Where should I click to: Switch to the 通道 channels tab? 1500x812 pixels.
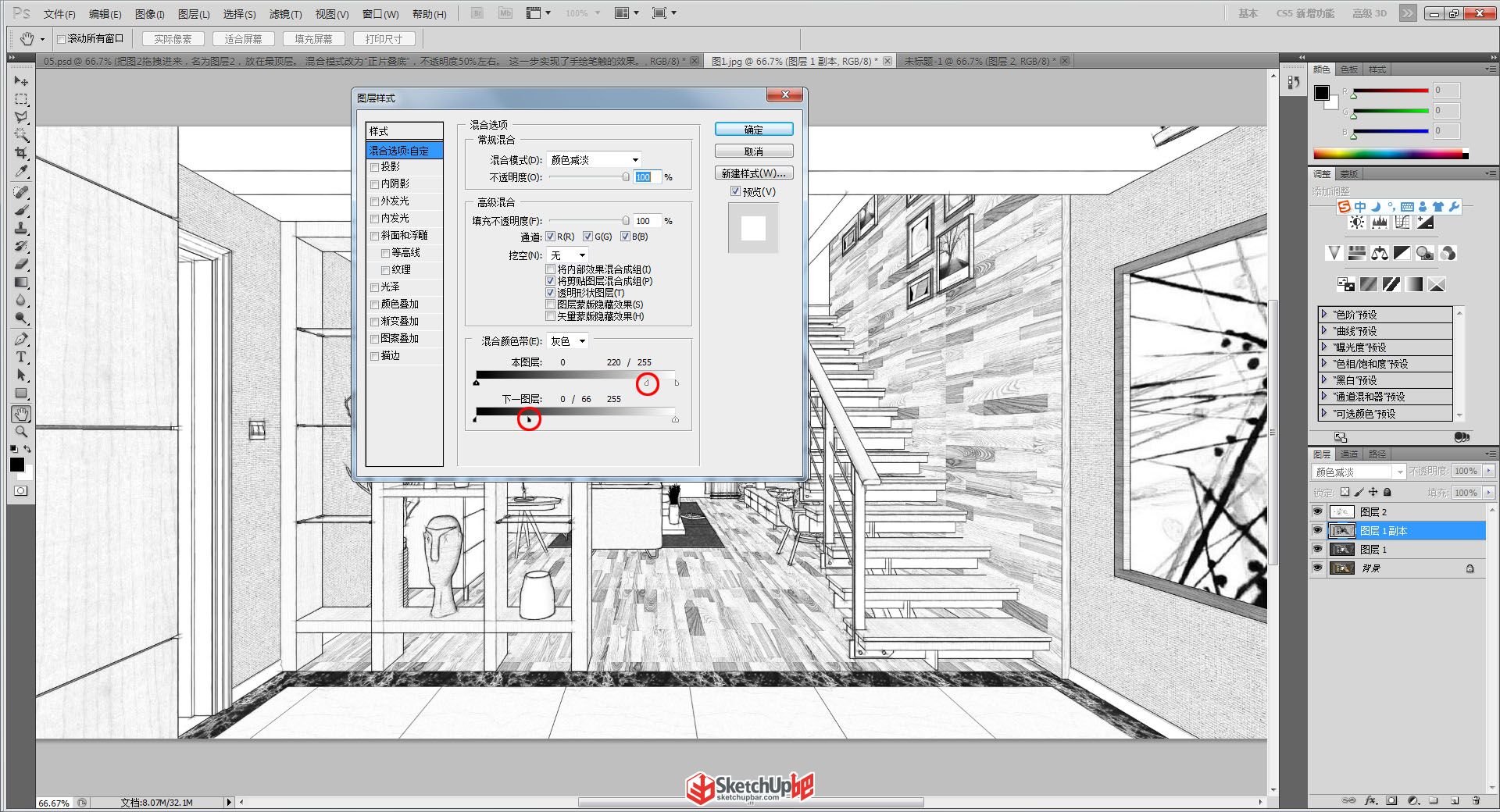pyautogui.click(x=1349, y=454)
